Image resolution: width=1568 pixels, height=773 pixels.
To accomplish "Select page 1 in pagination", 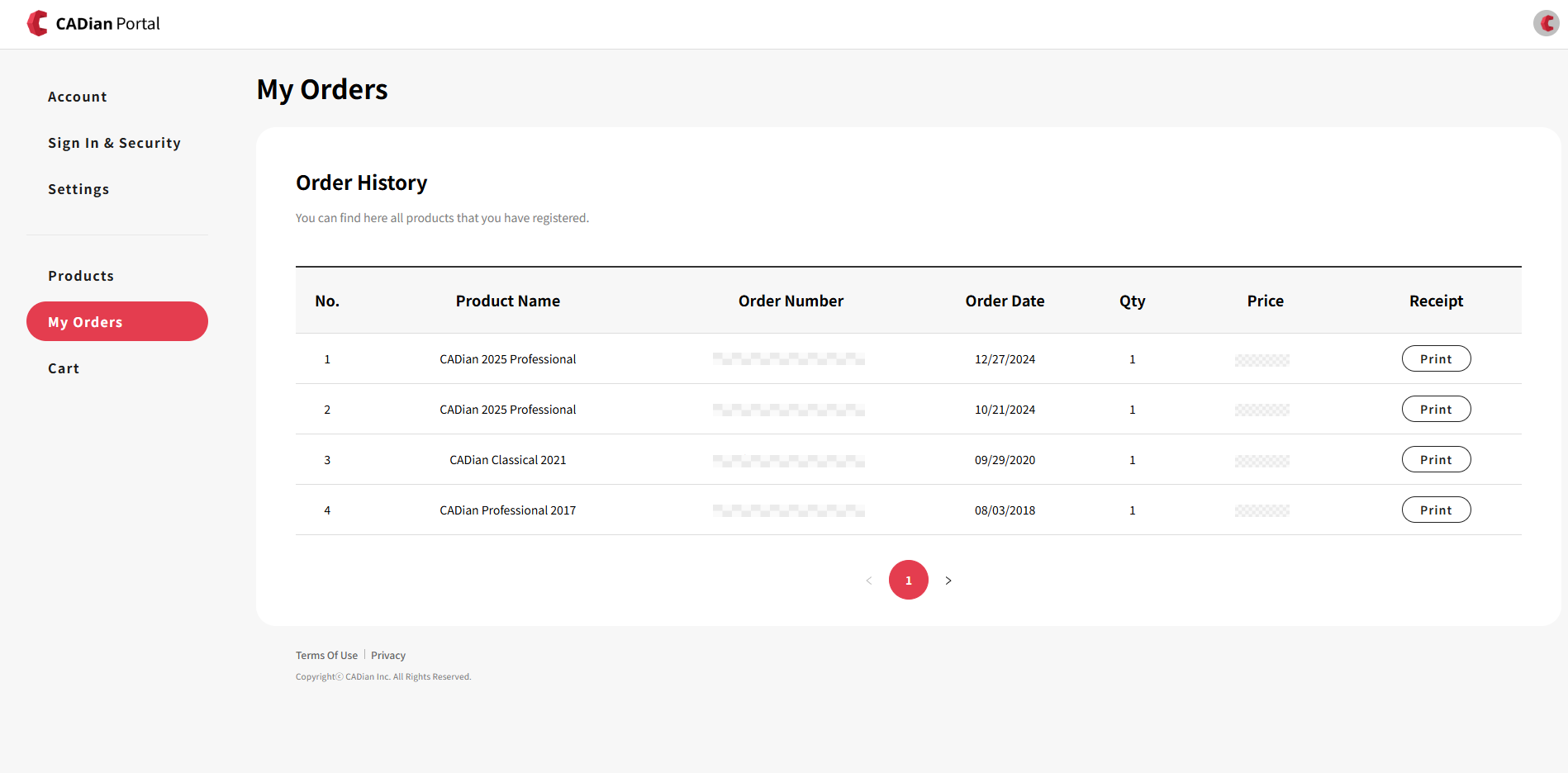I will pyautogui.click(x=909, y=580).
